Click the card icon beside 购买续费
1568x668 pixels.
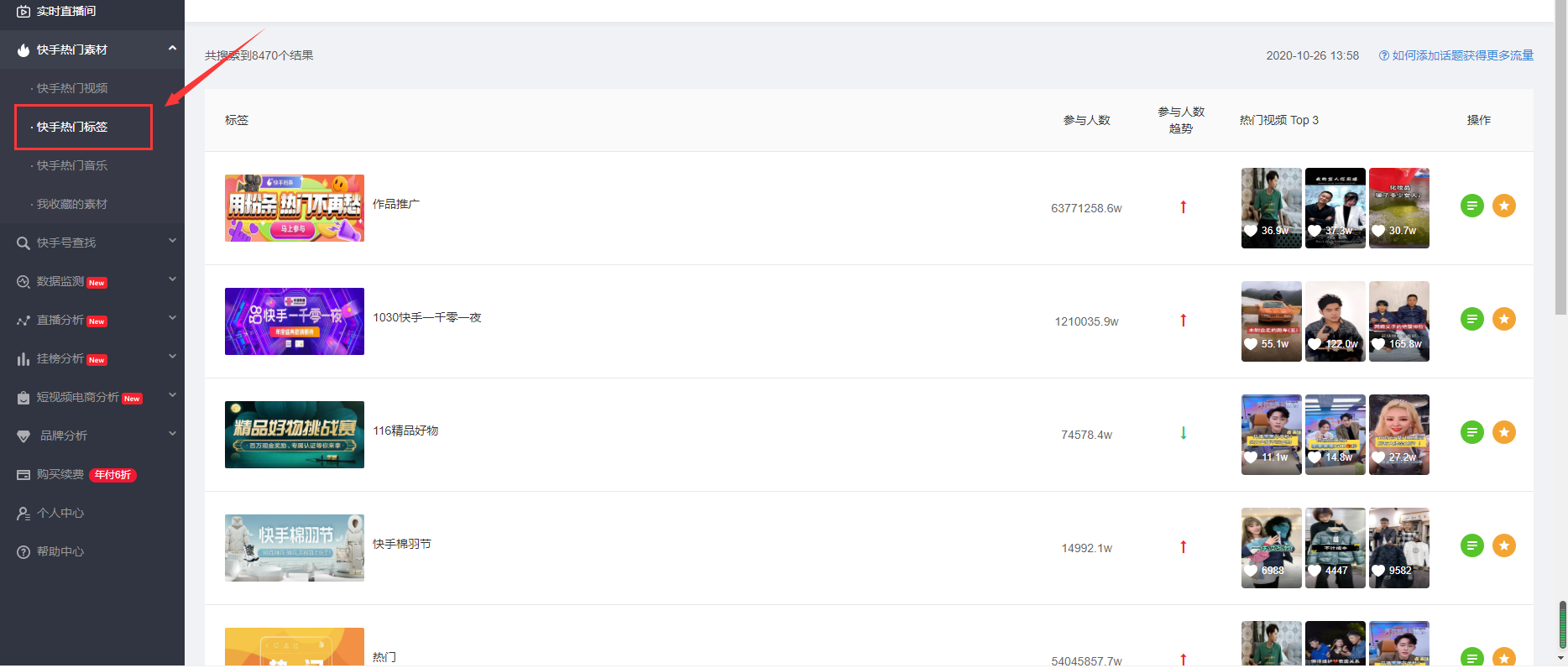24,475
